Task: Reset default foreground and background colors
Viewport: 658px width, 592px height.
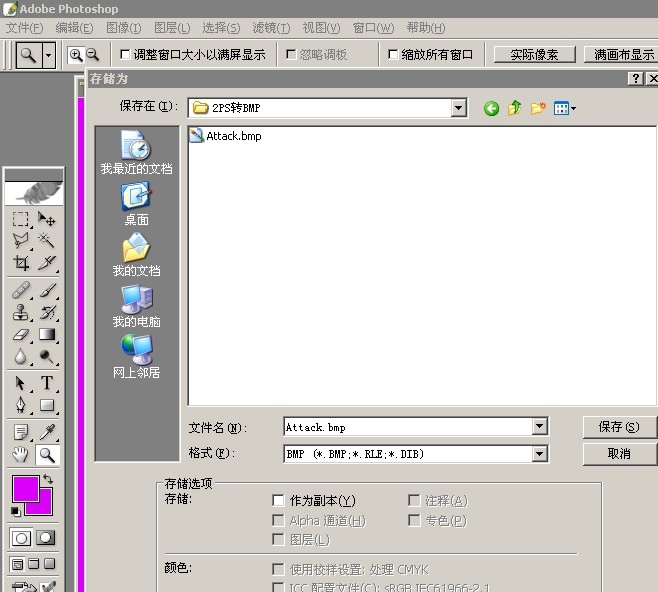Action: point(16,511)
